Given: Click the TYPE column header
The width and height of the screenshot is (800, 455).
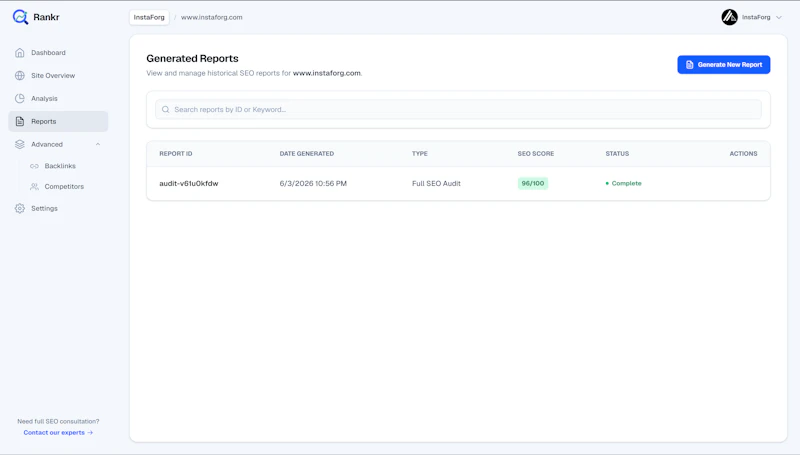Looking at the screenshot, I should [x=420, y=154].
